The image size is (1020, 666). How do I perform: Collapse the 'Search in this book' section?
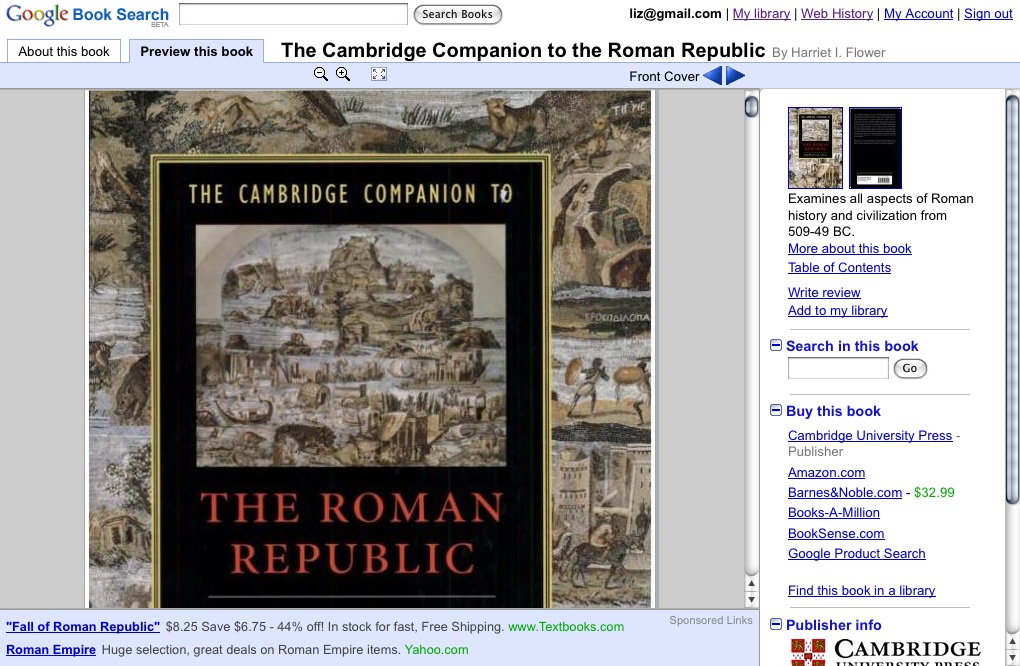tap(776, 345)
